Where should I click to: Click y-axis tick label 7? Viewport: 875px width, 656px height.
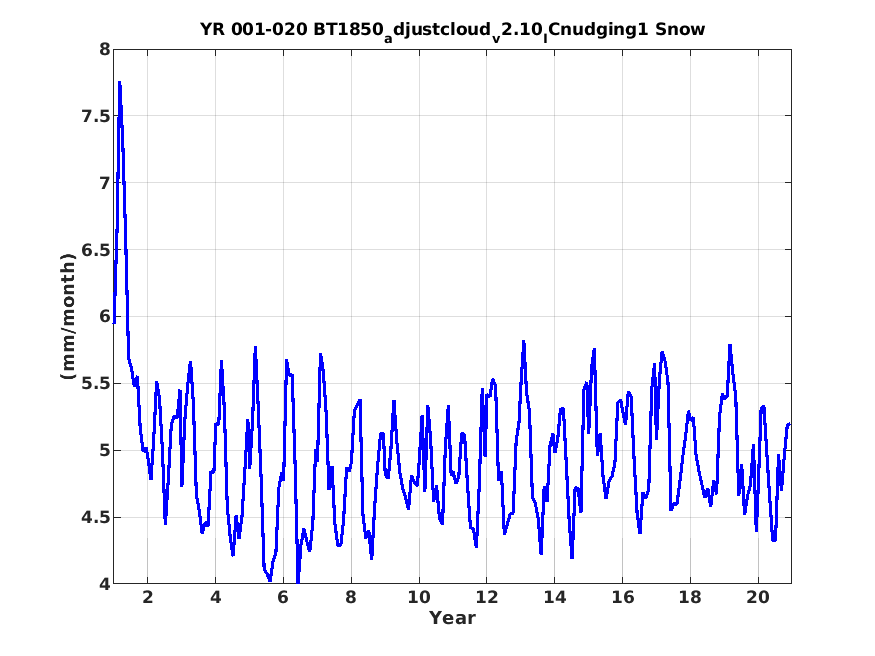105,183
